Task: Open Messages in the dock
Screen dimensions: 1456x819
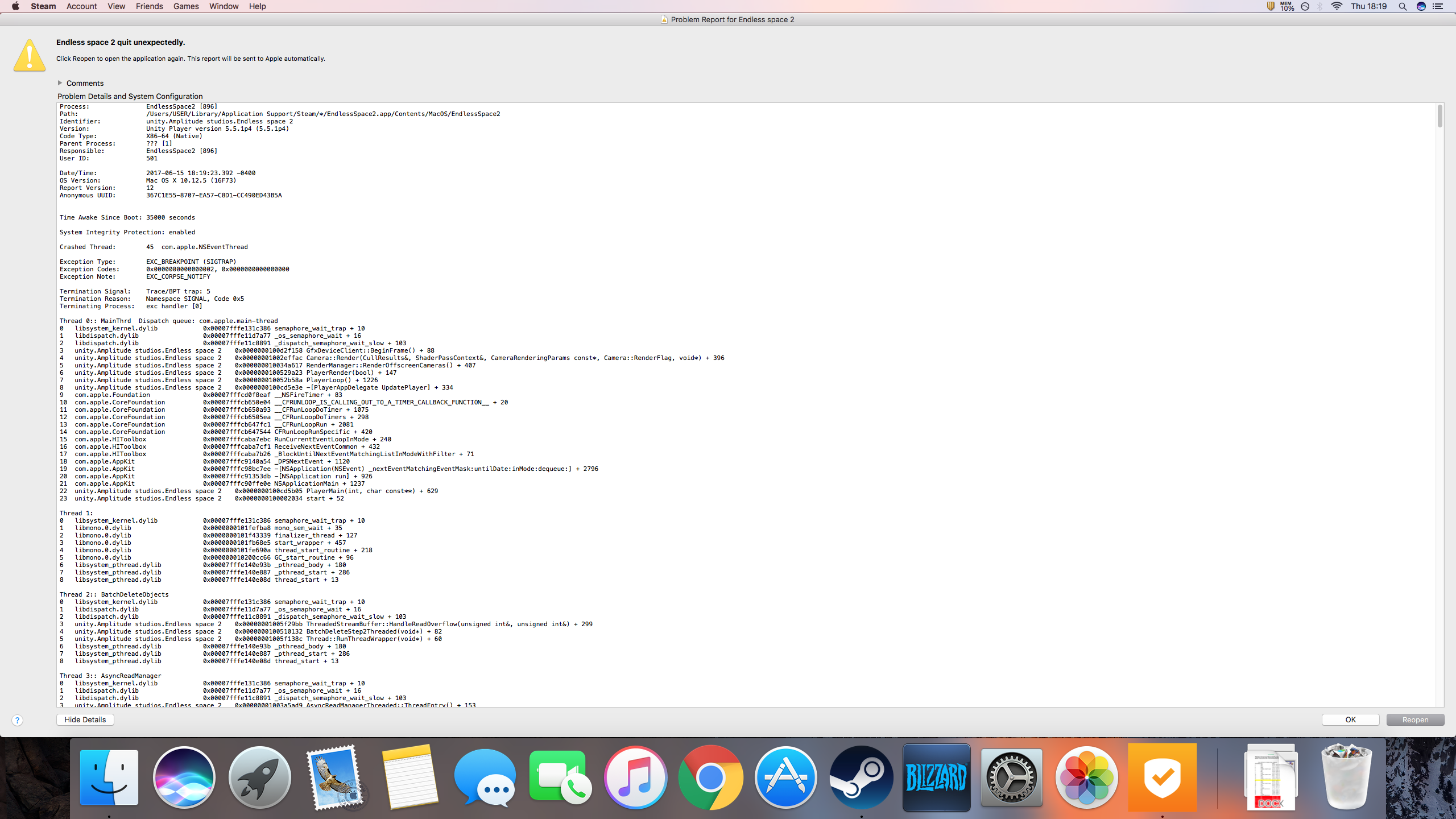Action: [x=485, y=777]
